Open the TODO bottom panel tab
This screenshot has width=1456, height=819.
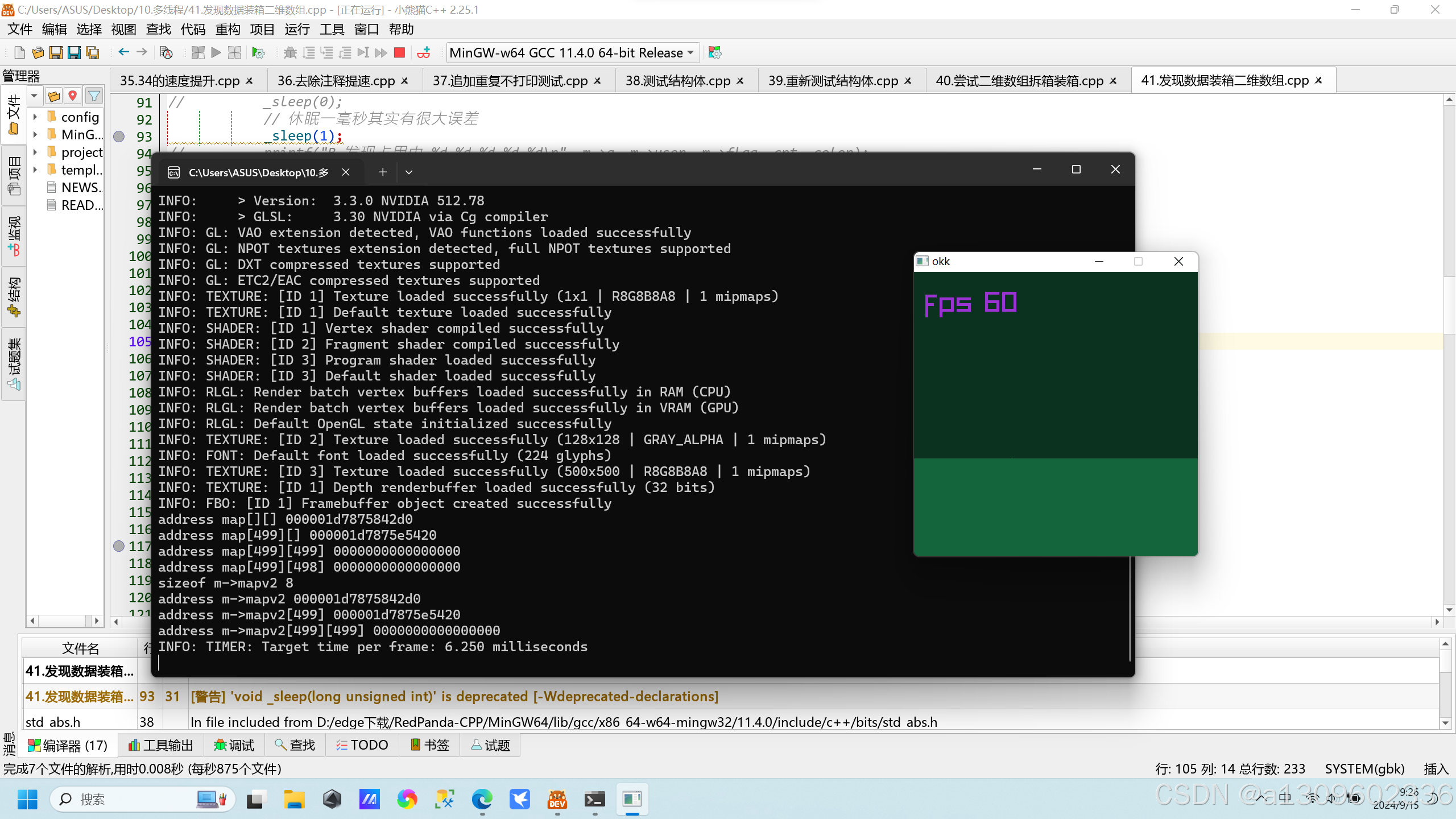(362, 745)
